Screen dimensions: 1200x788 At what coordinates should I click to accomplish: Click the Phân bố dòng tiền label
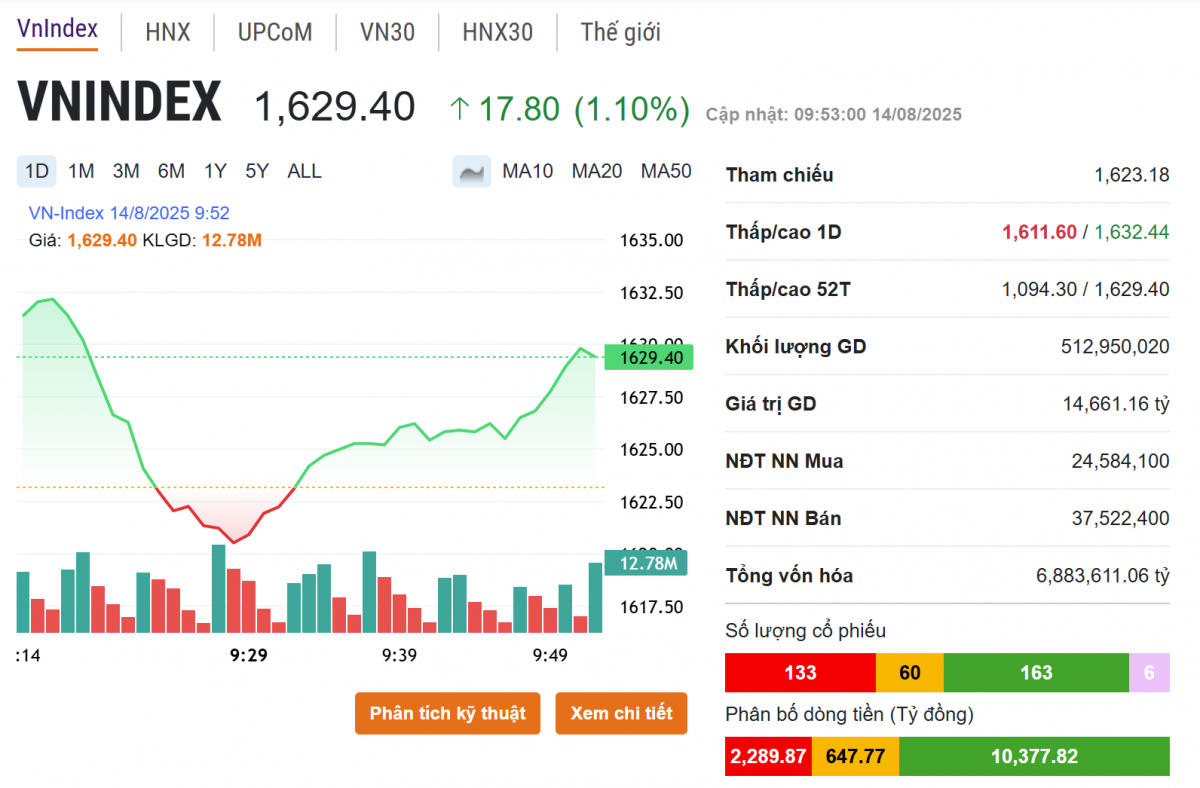click(849, 715)
